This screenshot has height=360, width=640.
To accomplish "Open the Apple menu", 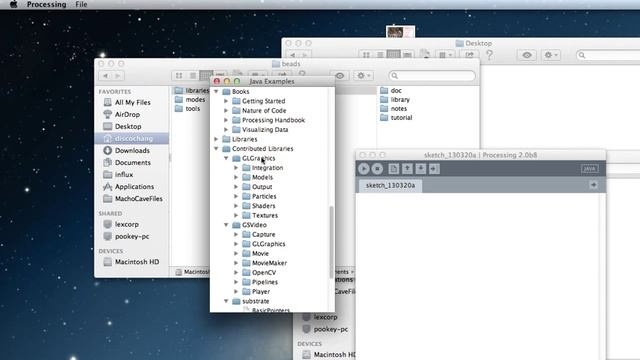I will click(13, 4).
